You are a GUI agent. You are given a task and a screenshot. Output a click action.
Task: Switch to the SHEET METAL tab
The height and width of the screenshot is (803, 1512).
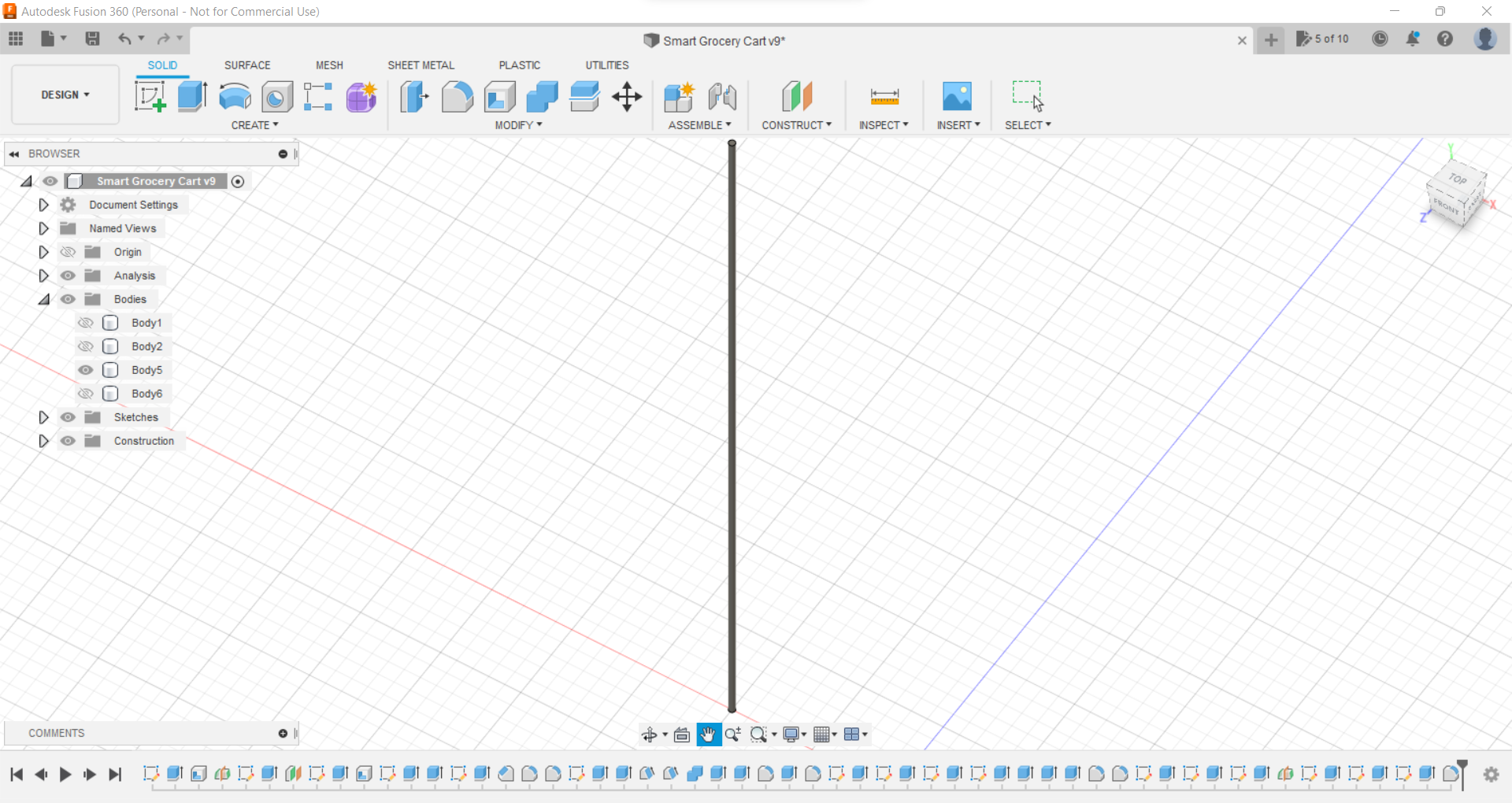421,65
